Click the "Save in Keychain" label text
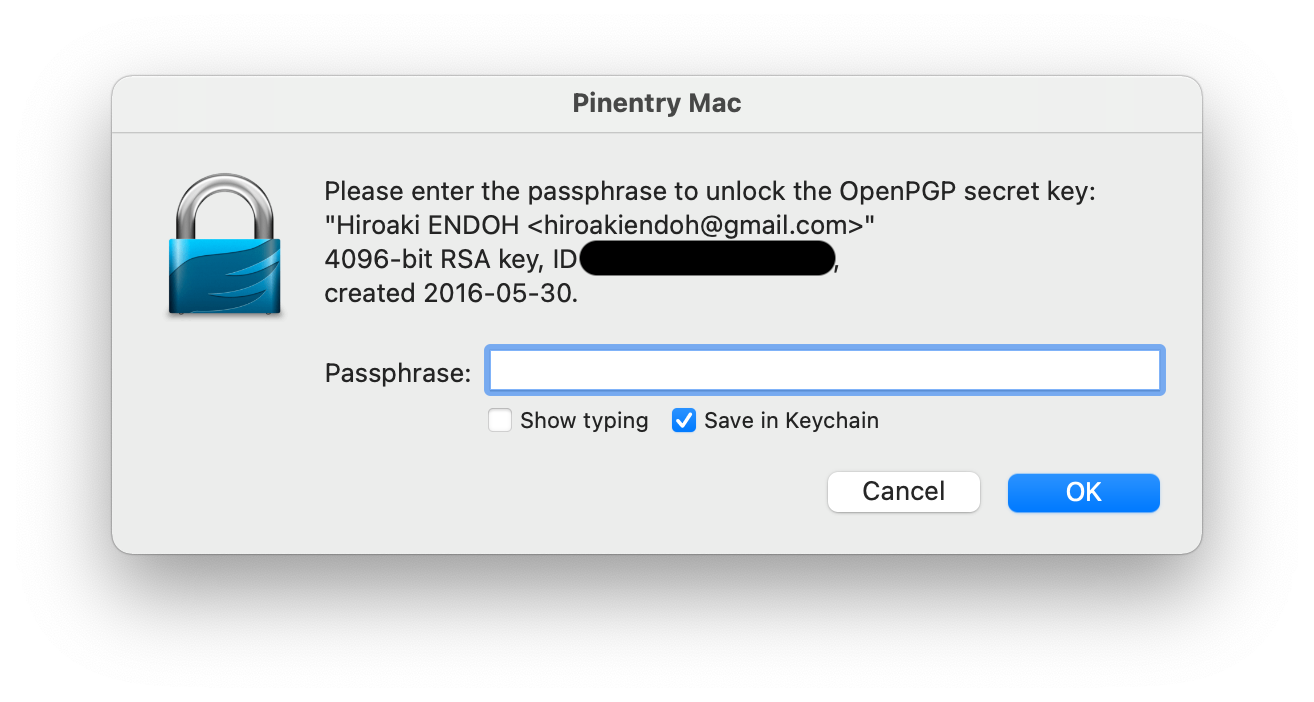 [x=791, y=421]
